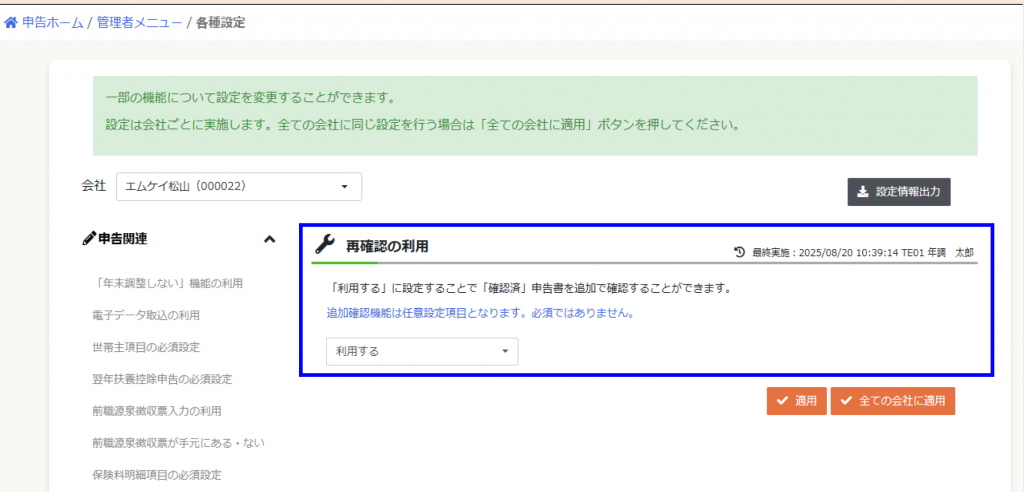Screen dimensions: 1024x501
Task: Select 電子データ取込の利用 menu item
Action: [146, 315]
